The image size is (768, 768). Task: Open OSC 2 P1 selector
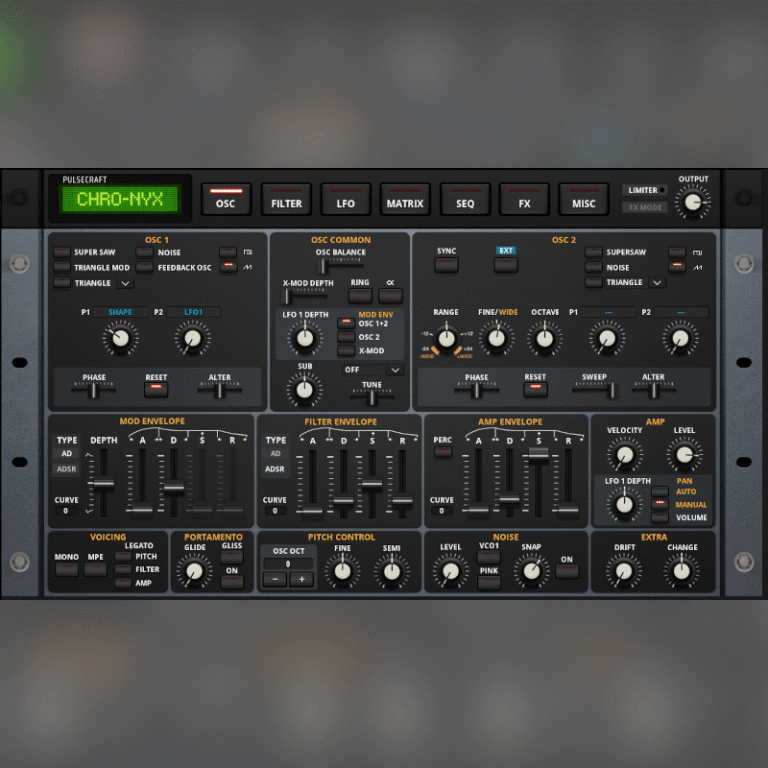(x=608, y=312)
